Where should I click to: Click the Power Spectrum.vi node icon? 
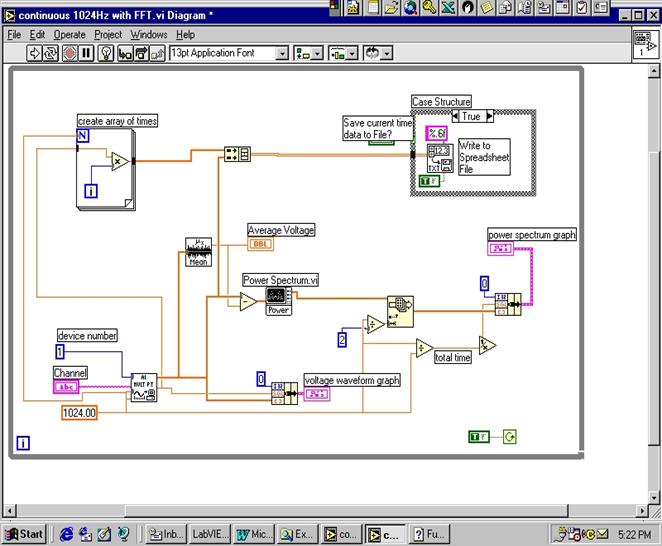278,303
